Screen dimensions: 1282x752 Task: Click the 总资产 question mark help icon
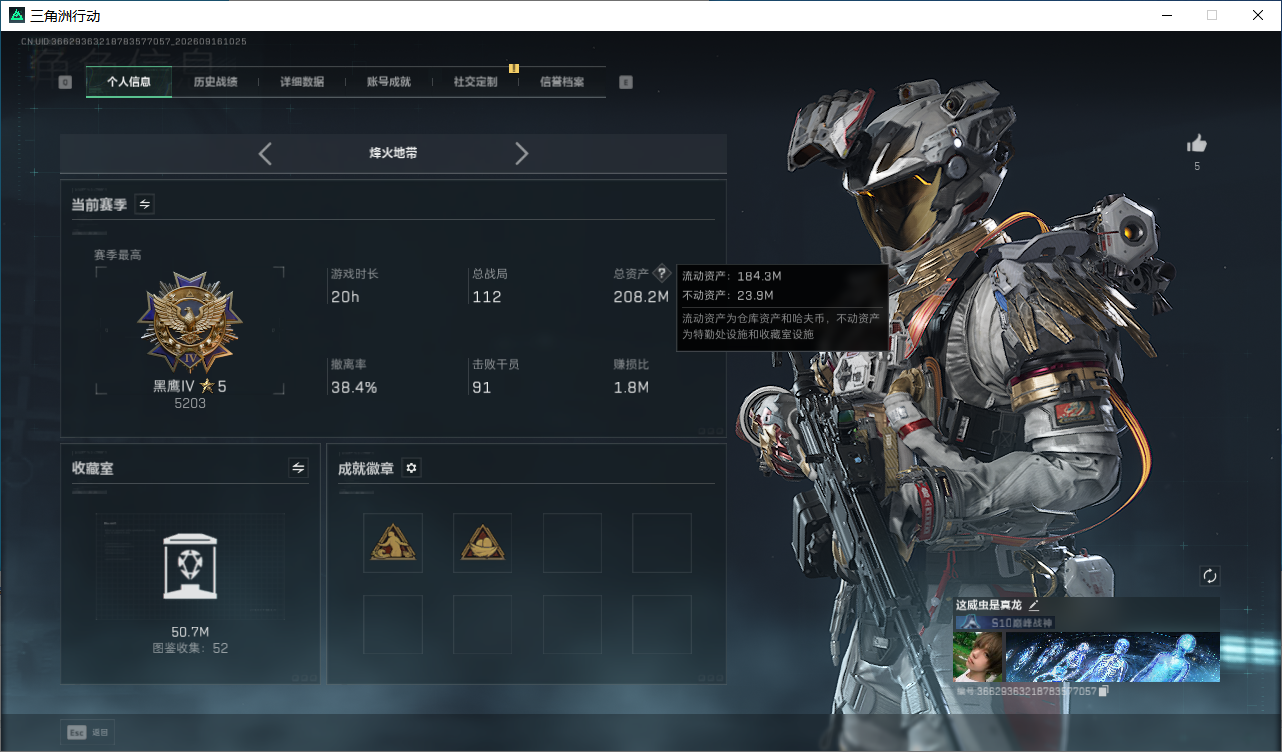(x=661, y=273)
